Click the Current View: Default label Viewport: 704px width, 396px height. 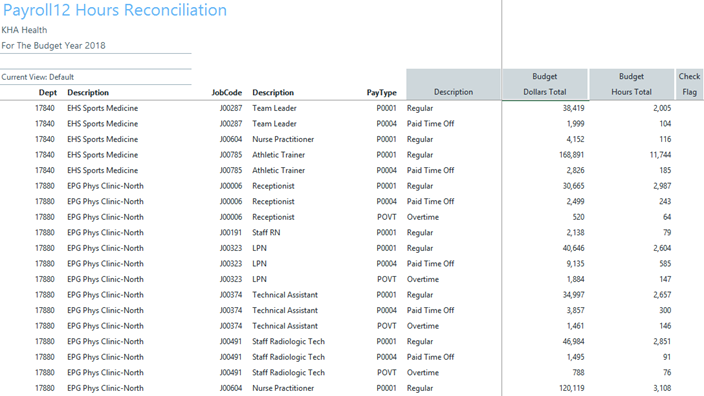(38, 77)
